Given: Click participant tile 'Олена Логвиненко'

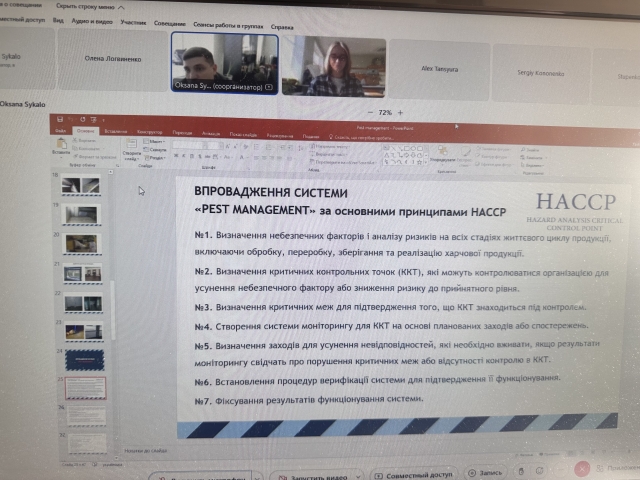Looking at the screenshot, I should [113, 59].
